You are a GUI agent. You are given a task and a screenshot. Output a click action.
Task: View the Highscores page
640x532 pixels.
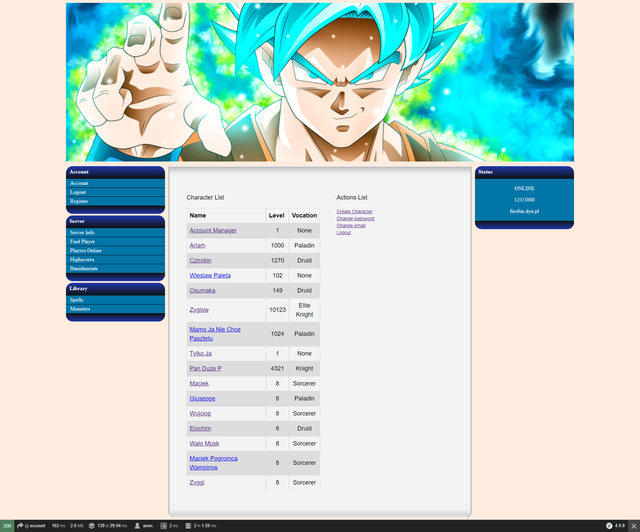coord(82,259)
